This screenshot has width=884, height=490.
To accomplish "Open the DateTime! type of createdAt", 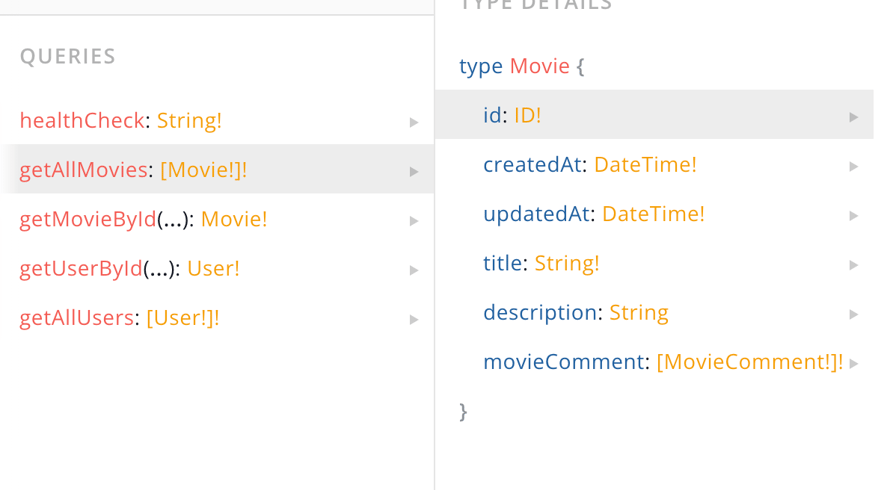I will click(x=645, y=165).
